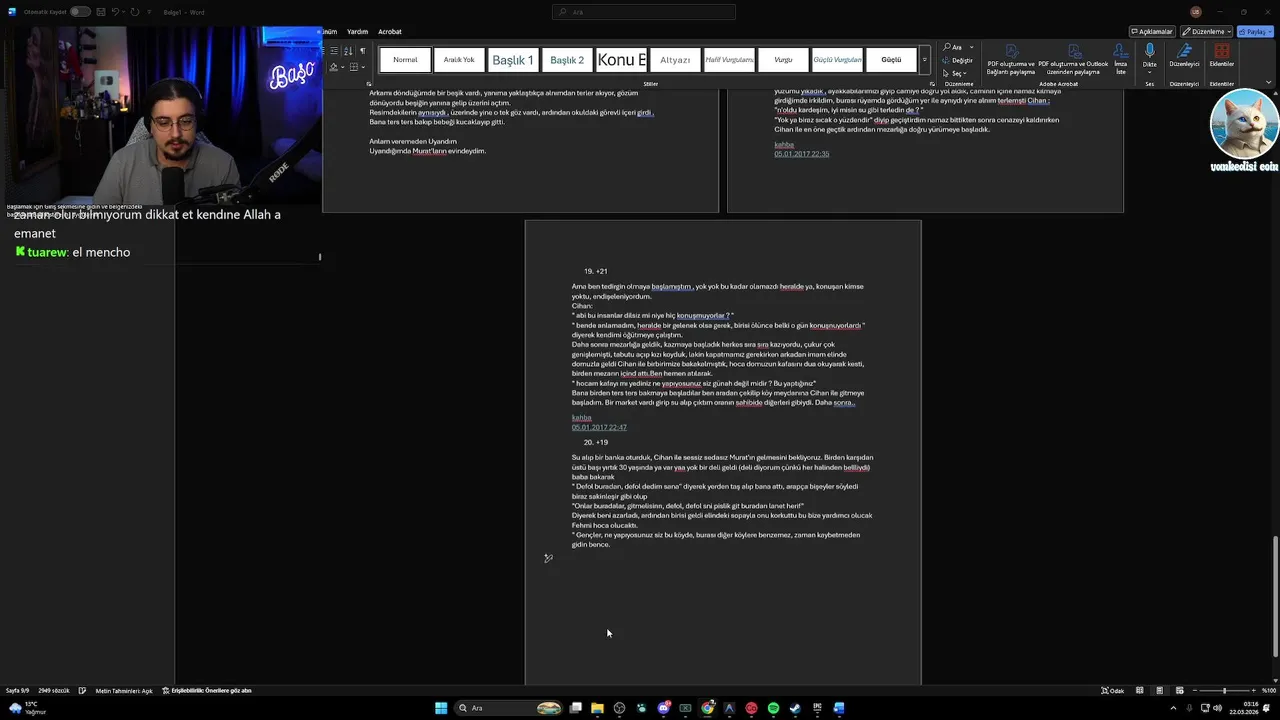Screen dimensions: 1280x720
Task: Apply the Konu Başlığı style
Action: pyautogui.click(x=621, y=60)
